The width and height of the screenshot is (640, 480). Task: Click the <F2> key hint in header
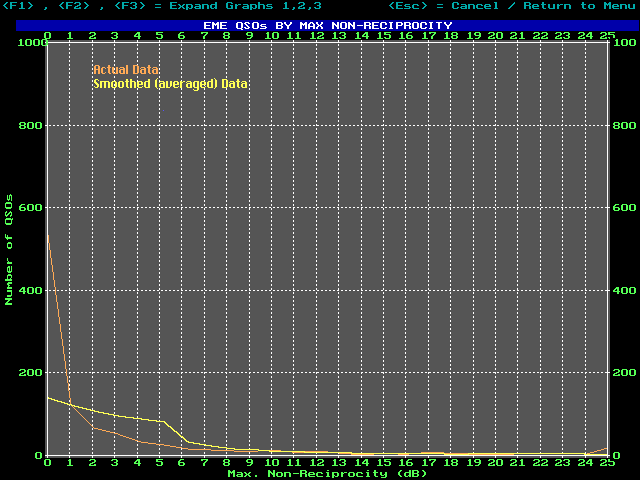tap(74, 6)
